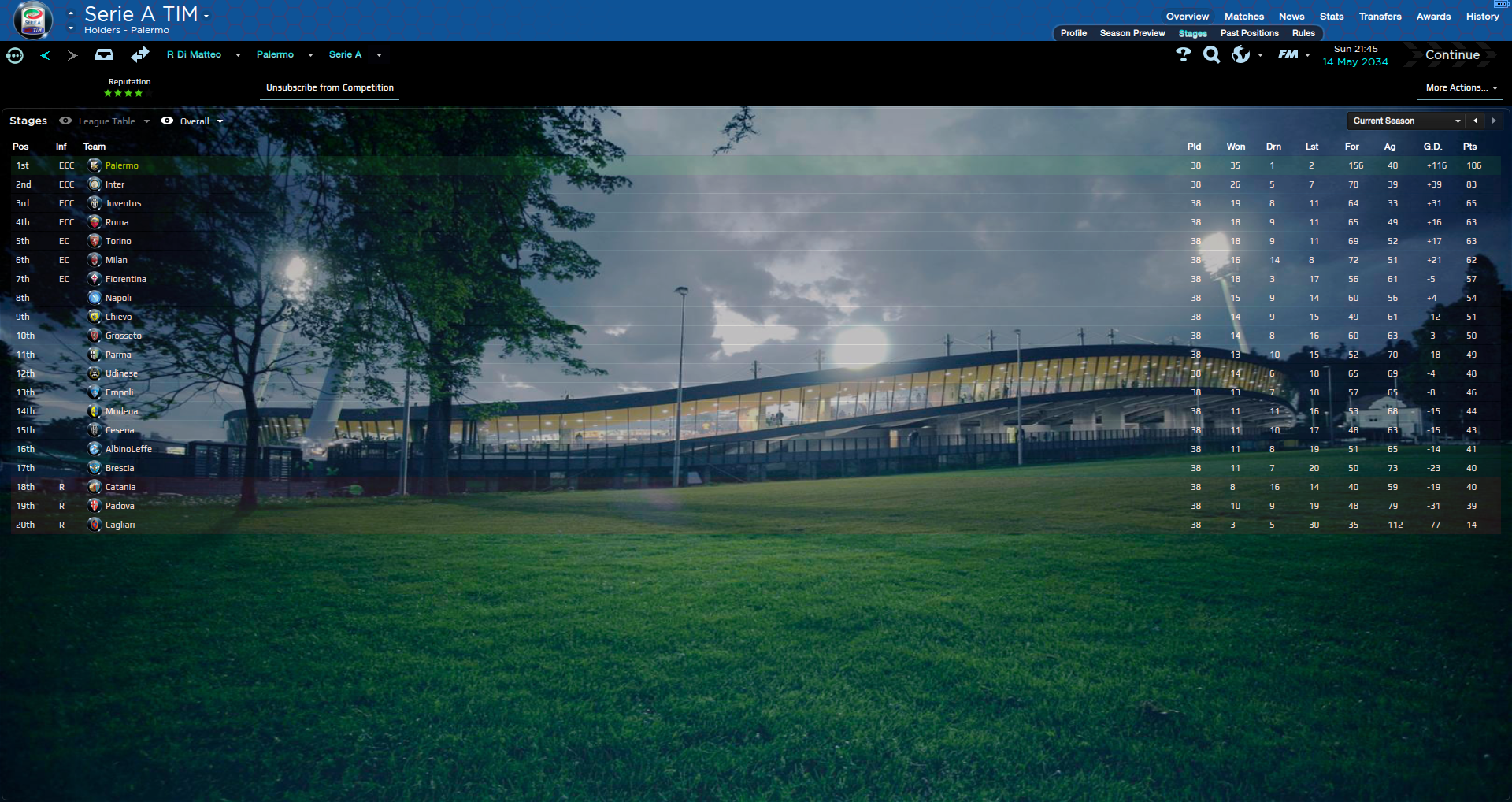Open the Inter team link in table
The image size is (1512, 802).
115,184
